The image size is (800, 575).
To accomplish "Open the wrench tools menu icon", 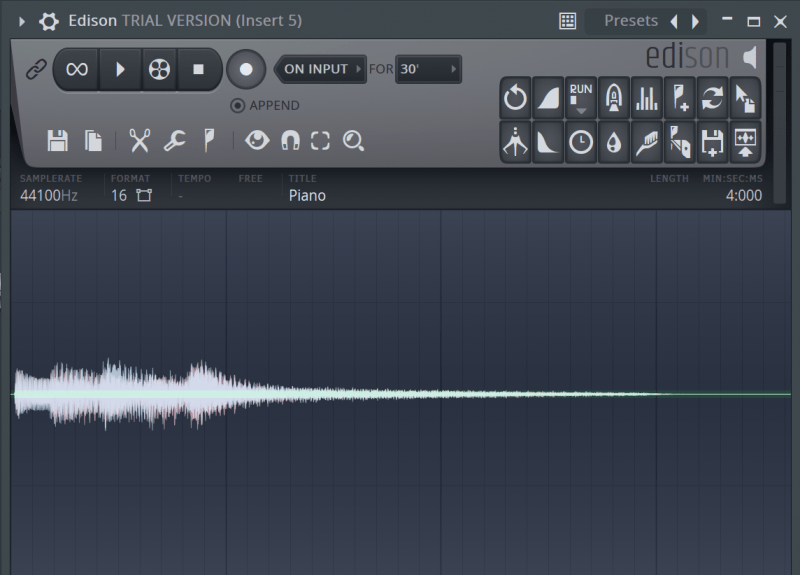I will (174, 141).
